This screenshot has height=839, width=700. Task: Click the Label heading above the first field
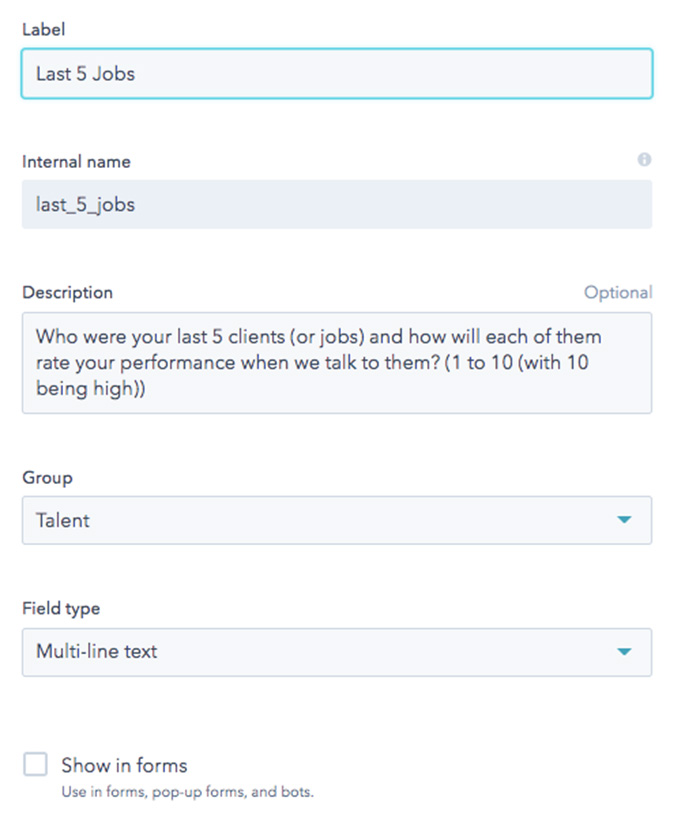(43, 29)
